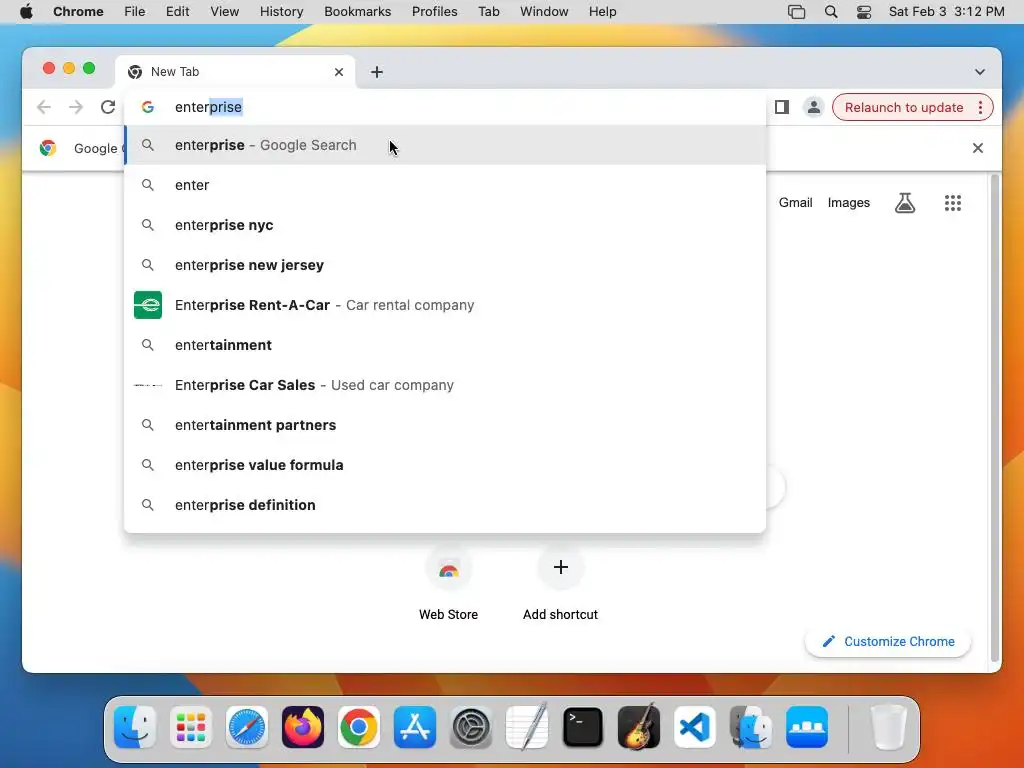The image size is (1024, 768).
Task: Open the View menu
Action: coord(225,12)
